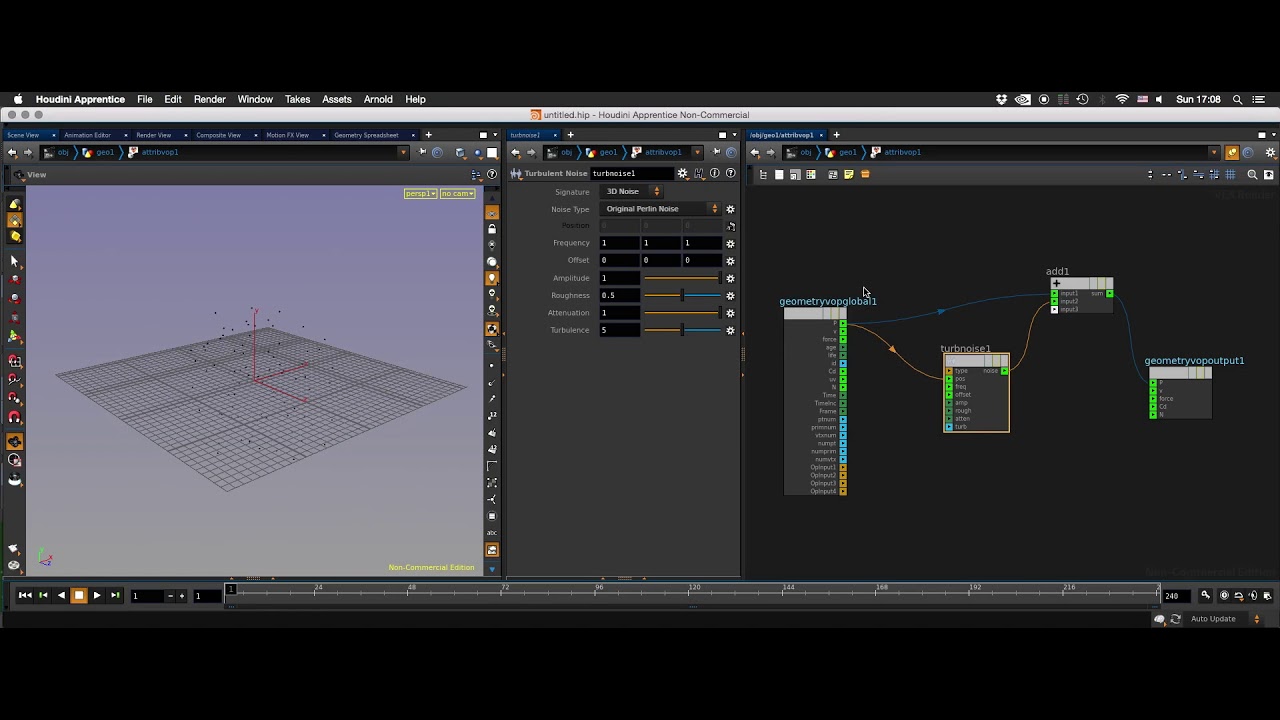
Task: Switch to Geometry Spreadsheet tab
Action: tap(366, 135)
